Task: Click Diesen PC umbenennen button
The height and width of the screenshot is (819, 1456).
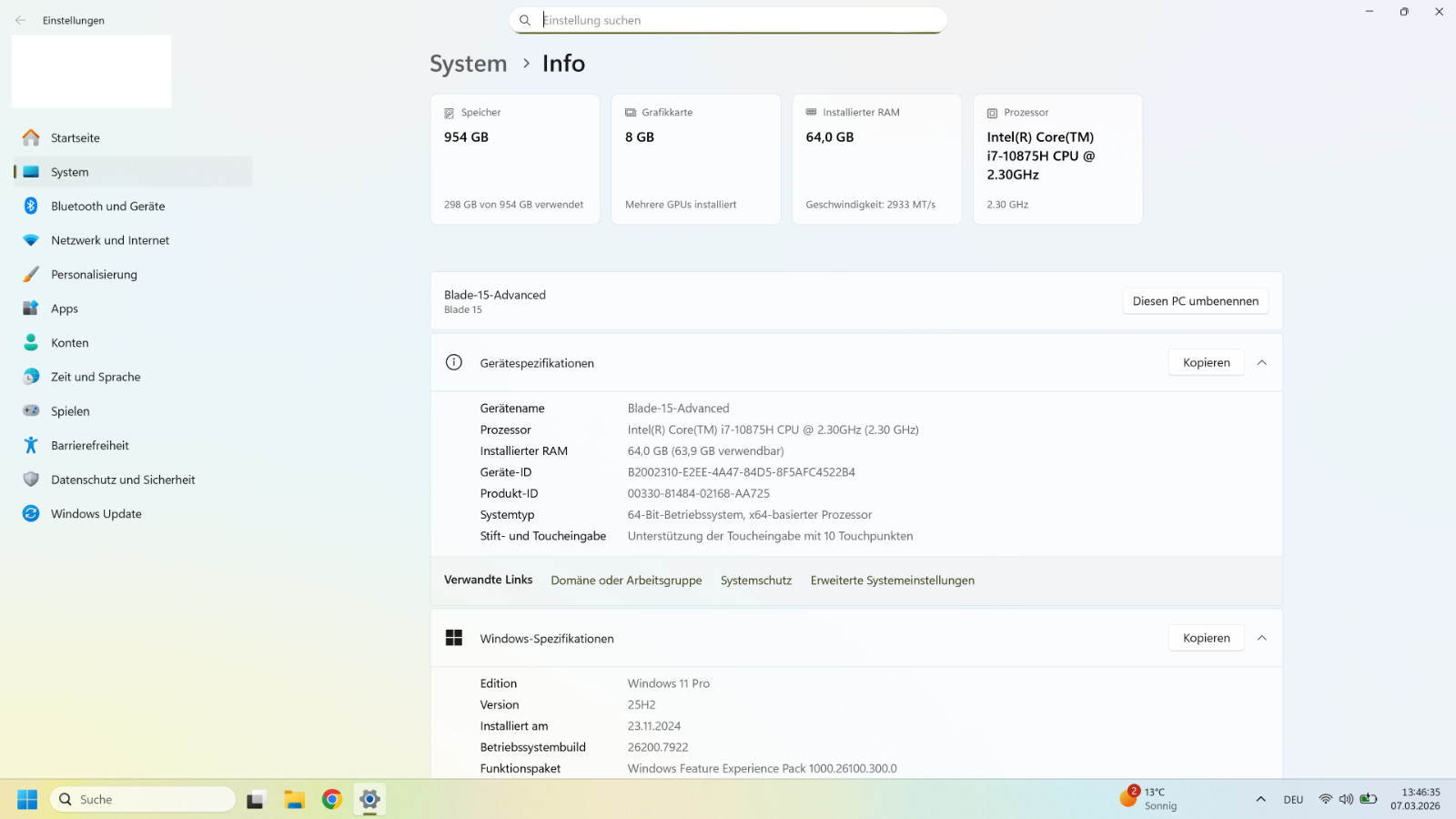Action: 1195,301
